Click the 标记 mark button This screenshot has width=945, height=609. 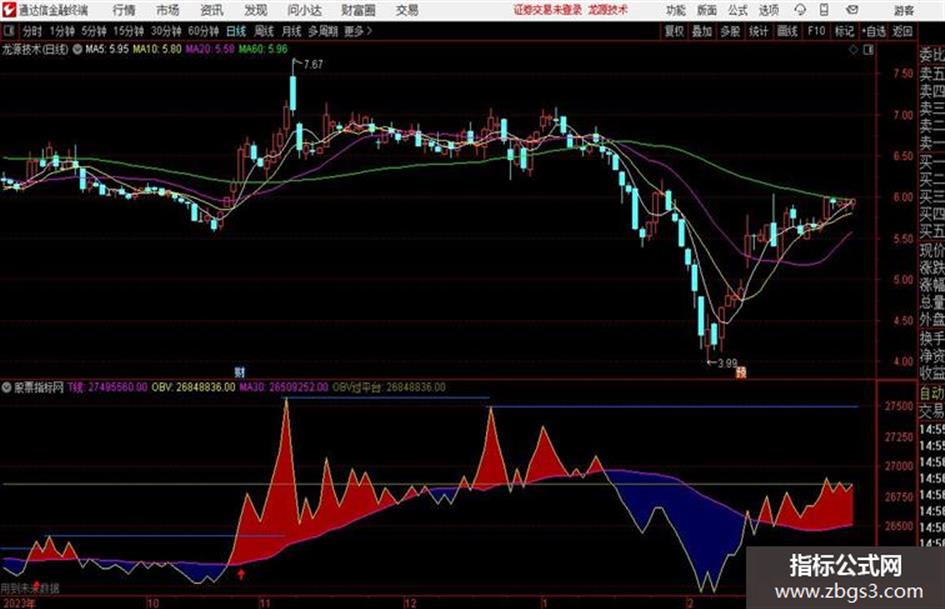[x=844, y=31]
